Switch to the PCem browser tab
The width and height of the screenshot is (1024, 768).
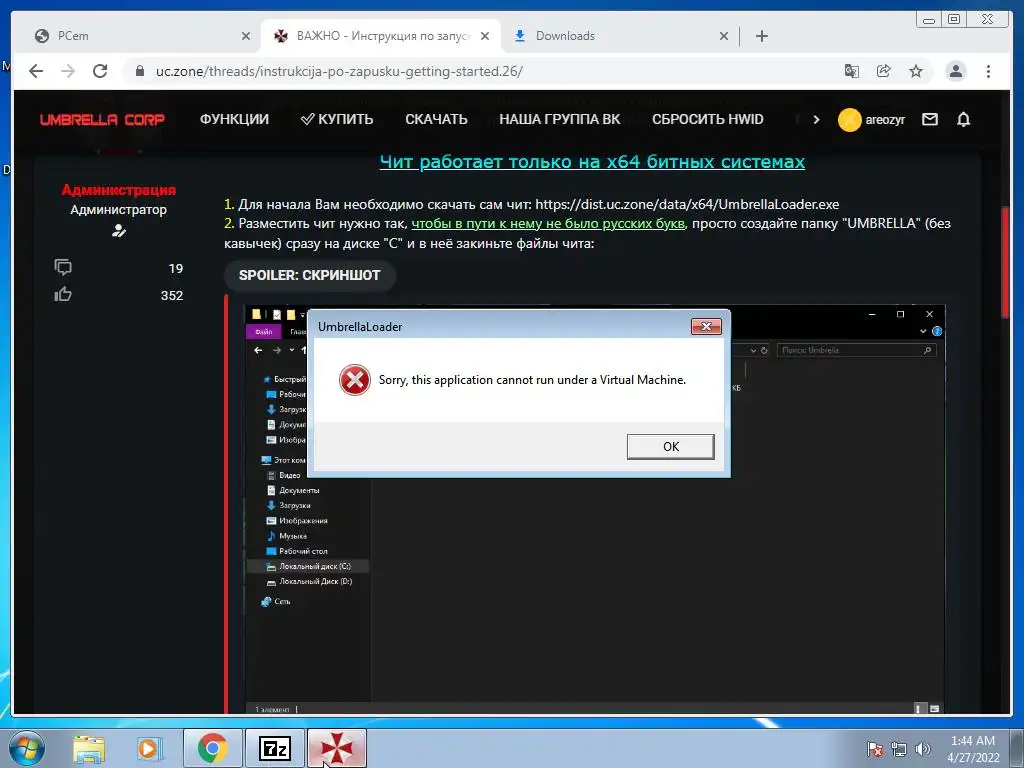140,36
